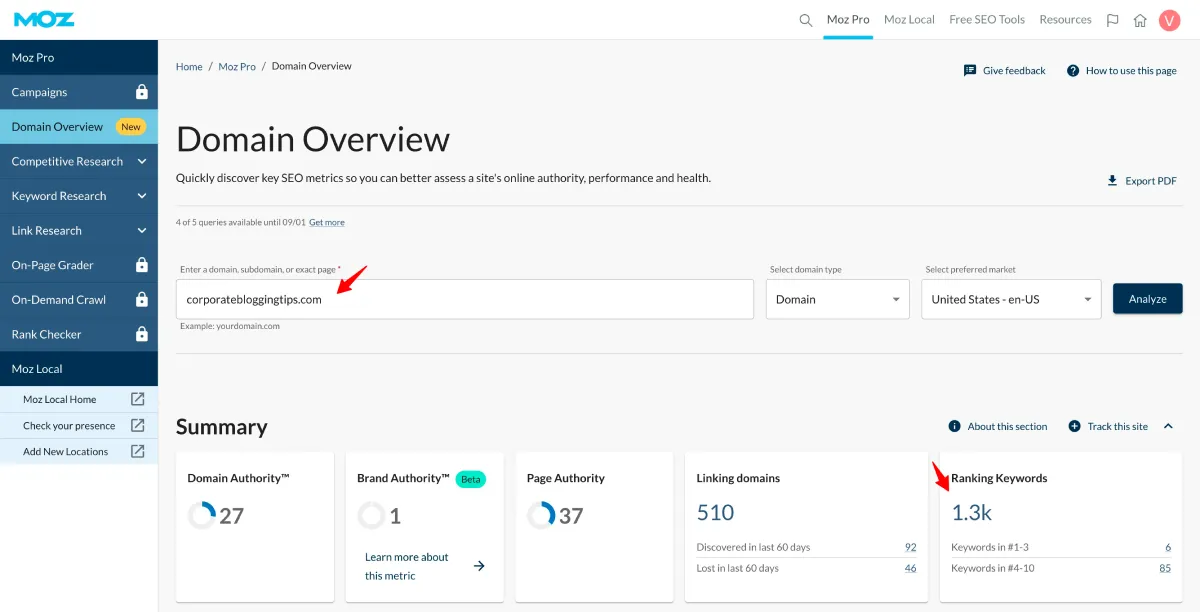The width and height of the screenshot is (1200, 612).
Task: Click the On-Page Grader lock icon
Action: tap(142, 265)
